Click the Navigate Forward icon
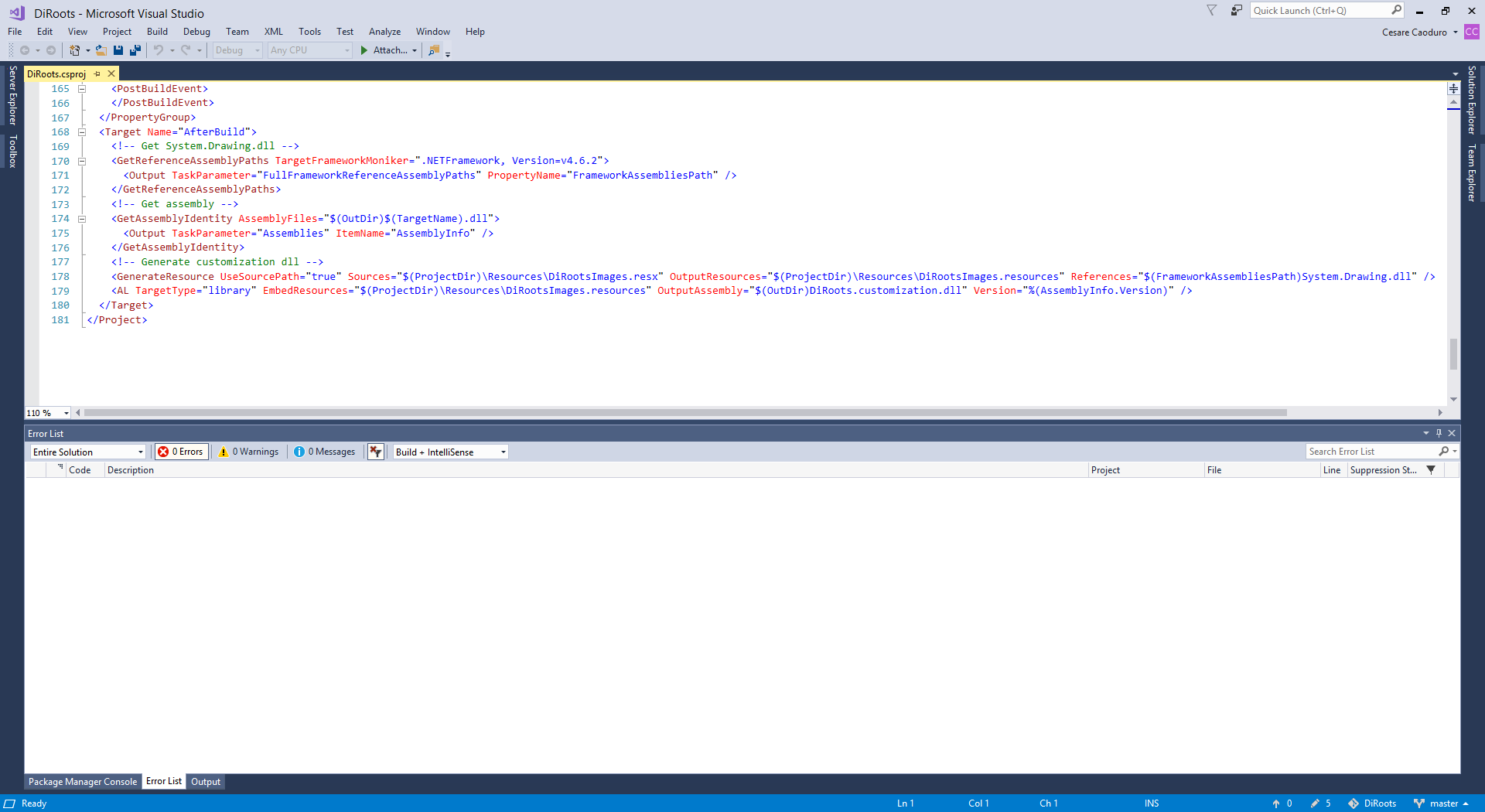 51,50
